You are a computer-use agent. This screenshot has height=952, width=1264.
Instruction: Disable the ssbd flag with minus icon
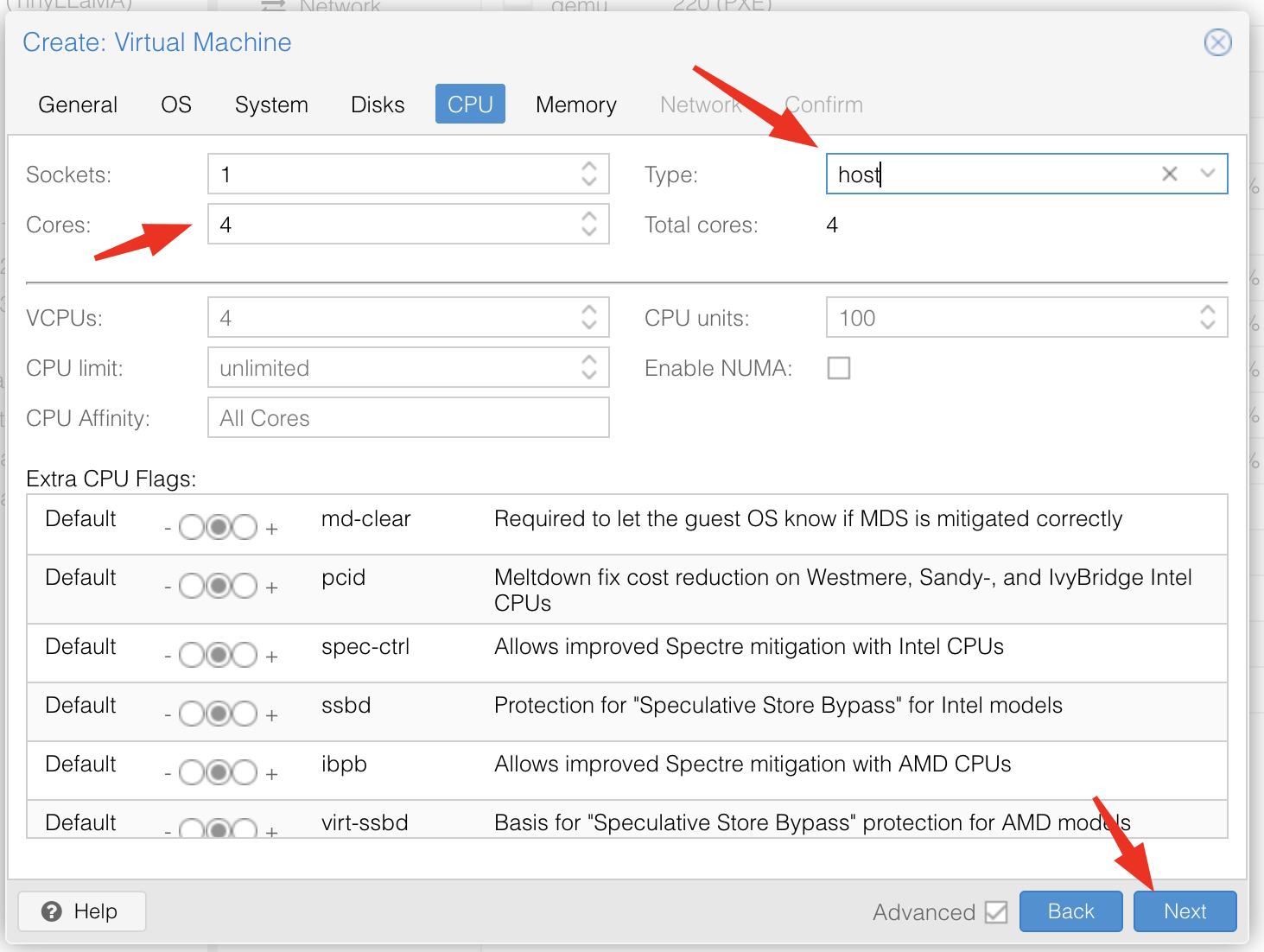168,715
